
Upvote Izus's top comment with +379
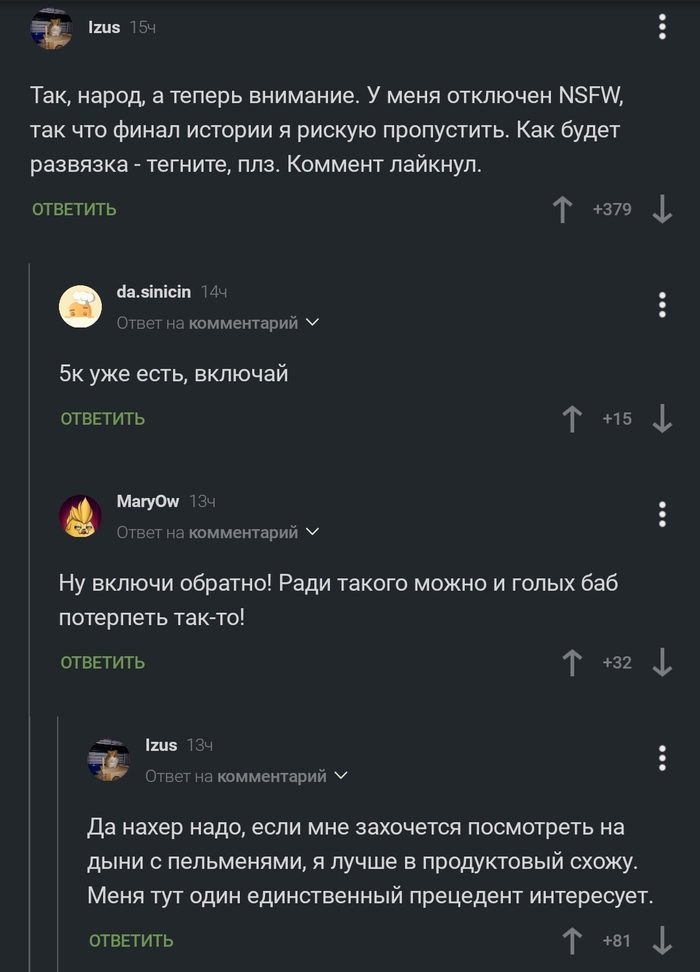[x=563, y=210]
